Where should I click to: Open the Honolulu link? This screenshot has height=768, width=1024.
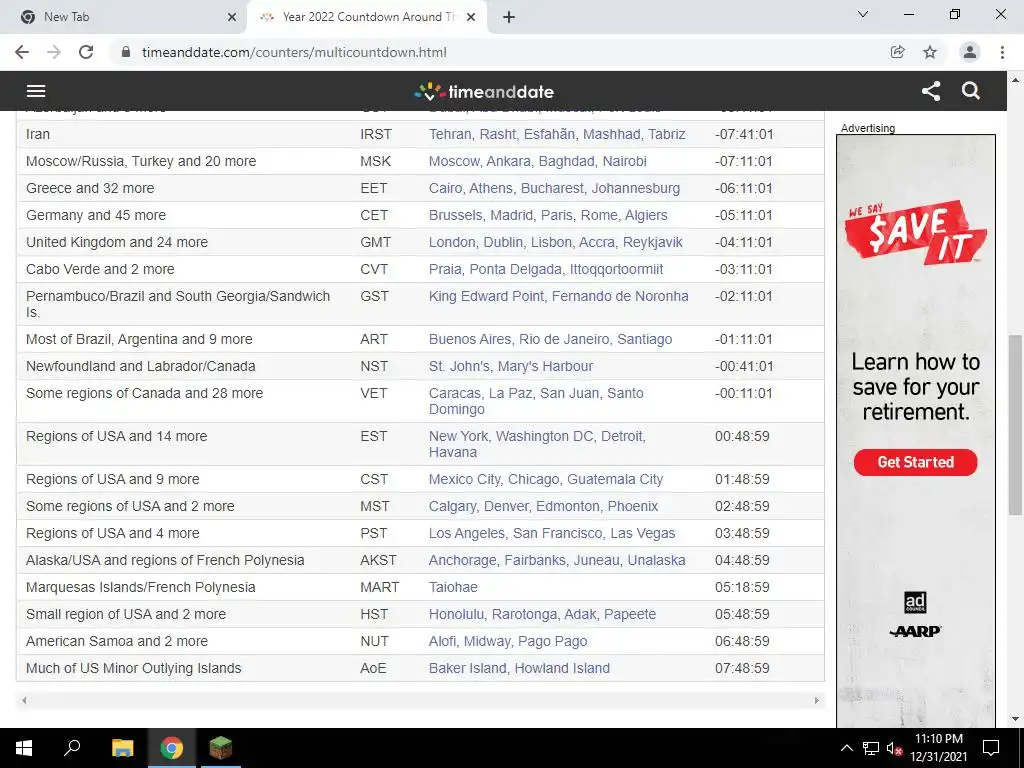pos(456,615)
